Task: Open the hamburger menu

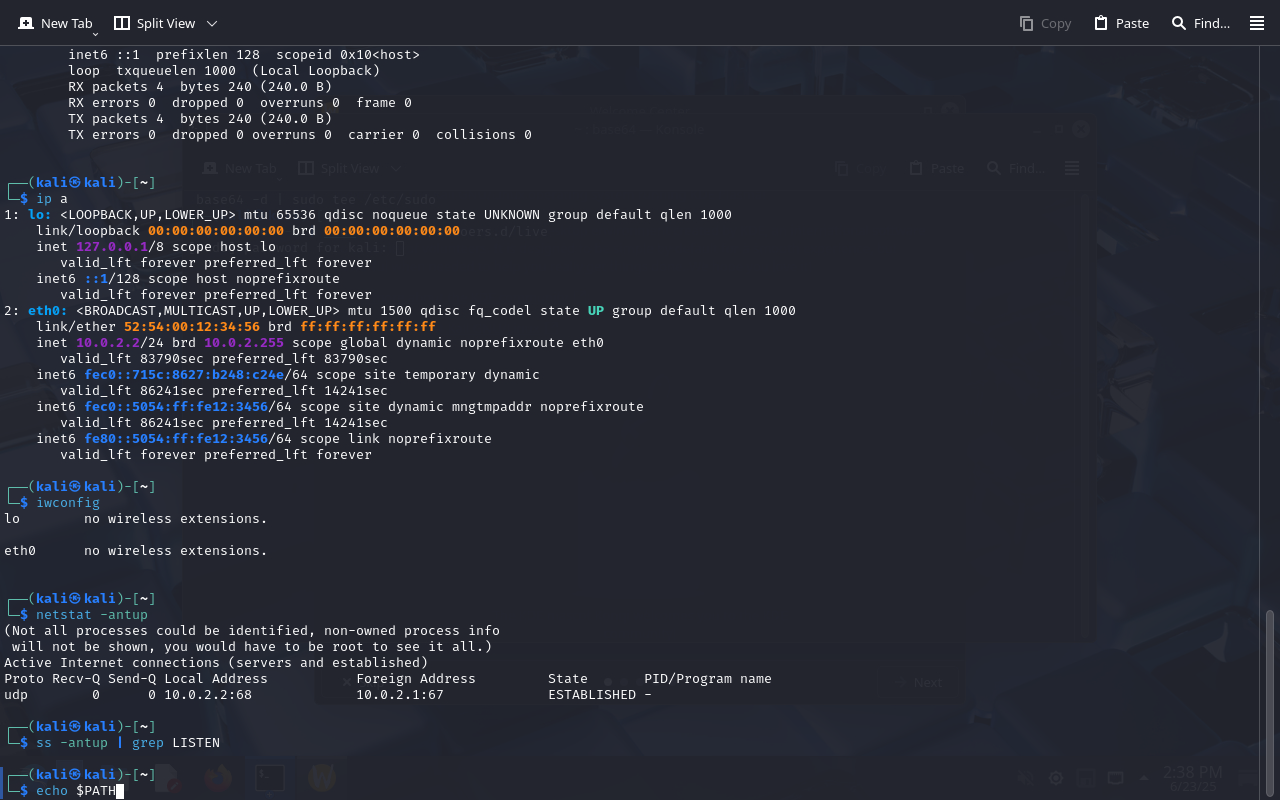Action: (x=1257, y=23)
